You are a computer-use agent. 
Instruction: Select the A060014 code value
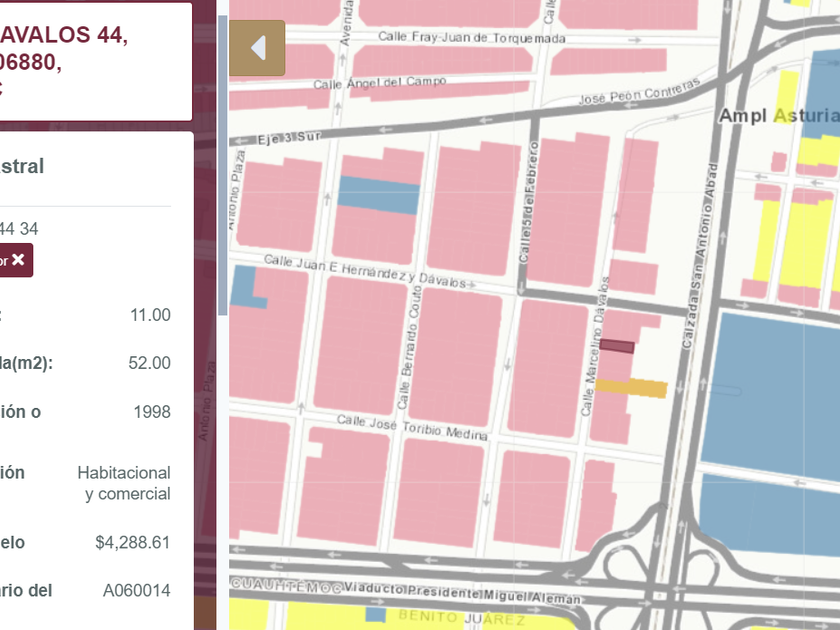[136, 591]
